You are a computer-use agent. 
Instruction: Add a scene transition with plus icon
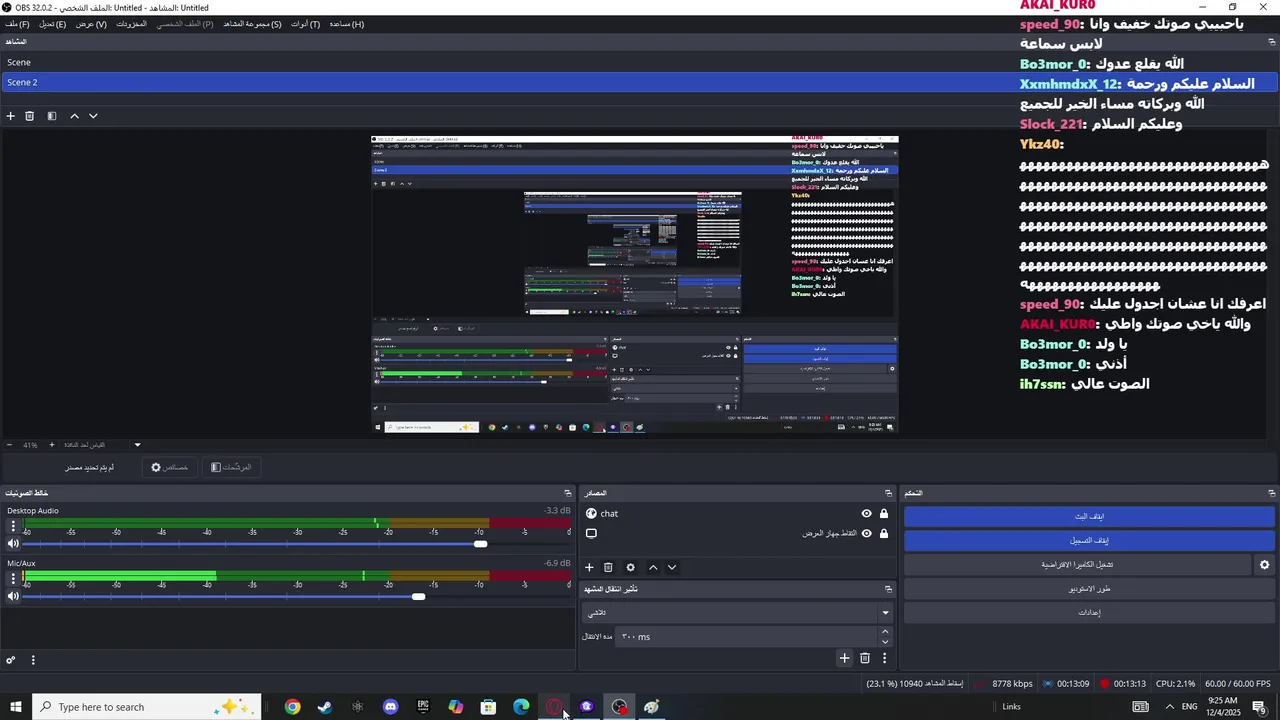point(844,658)
